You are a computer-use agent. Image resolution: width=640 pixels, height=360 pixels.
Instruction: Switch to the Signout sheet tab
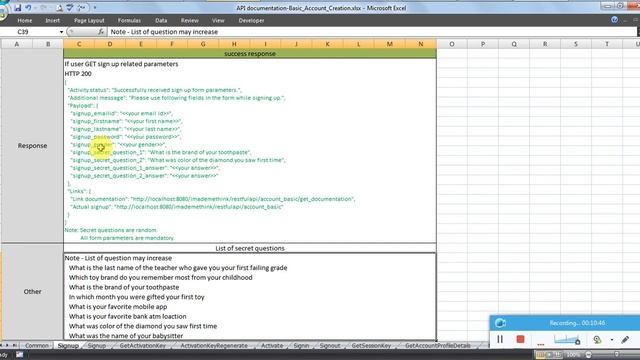point(330,345)
